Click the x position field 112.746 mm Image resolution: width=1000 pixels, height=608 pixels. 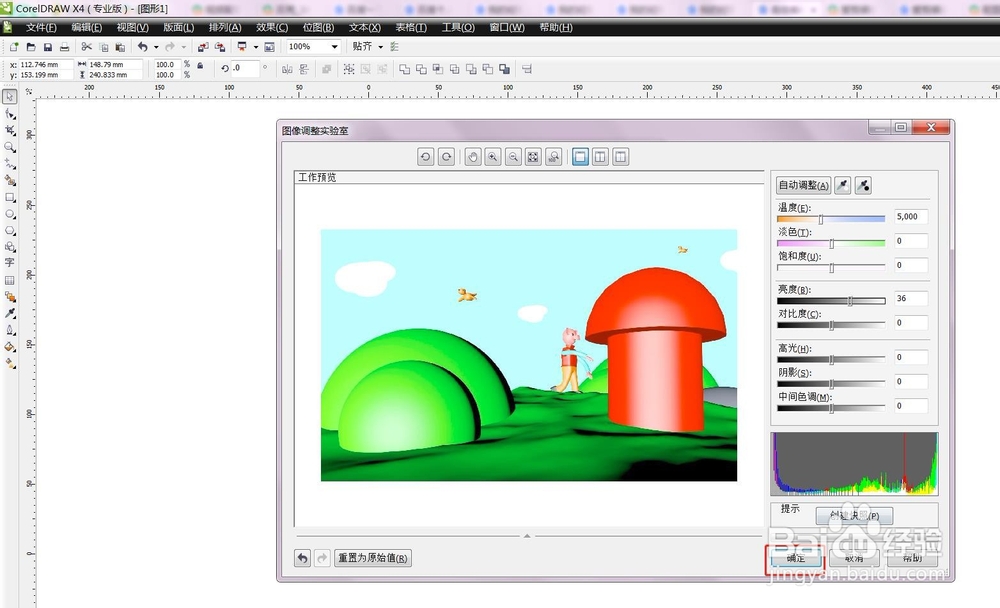(46, 64)
